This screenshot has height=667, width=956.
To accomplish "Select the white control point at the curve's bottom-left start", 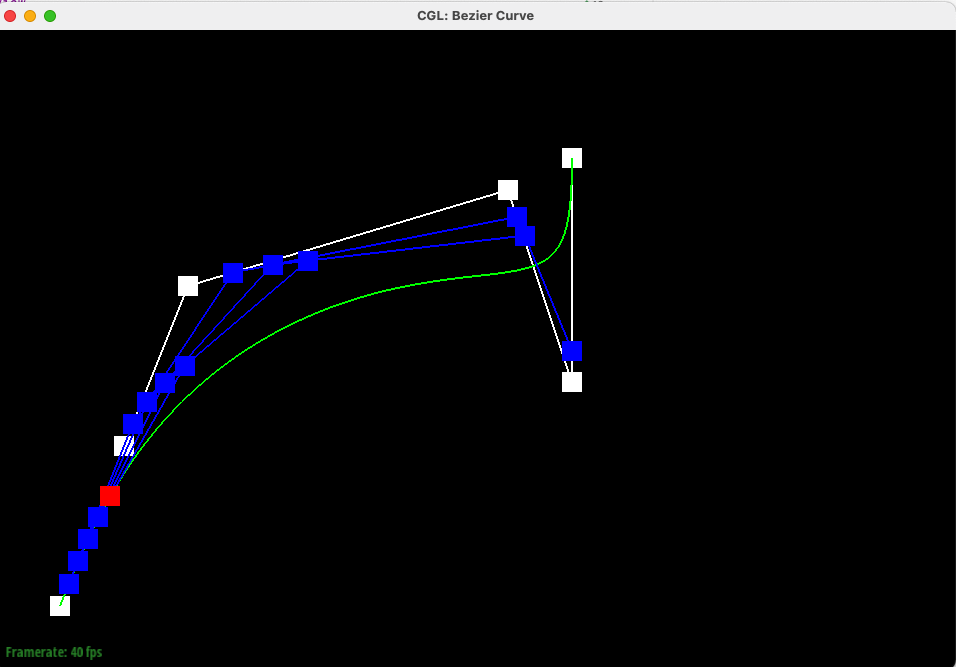I will tap(60, 606).
